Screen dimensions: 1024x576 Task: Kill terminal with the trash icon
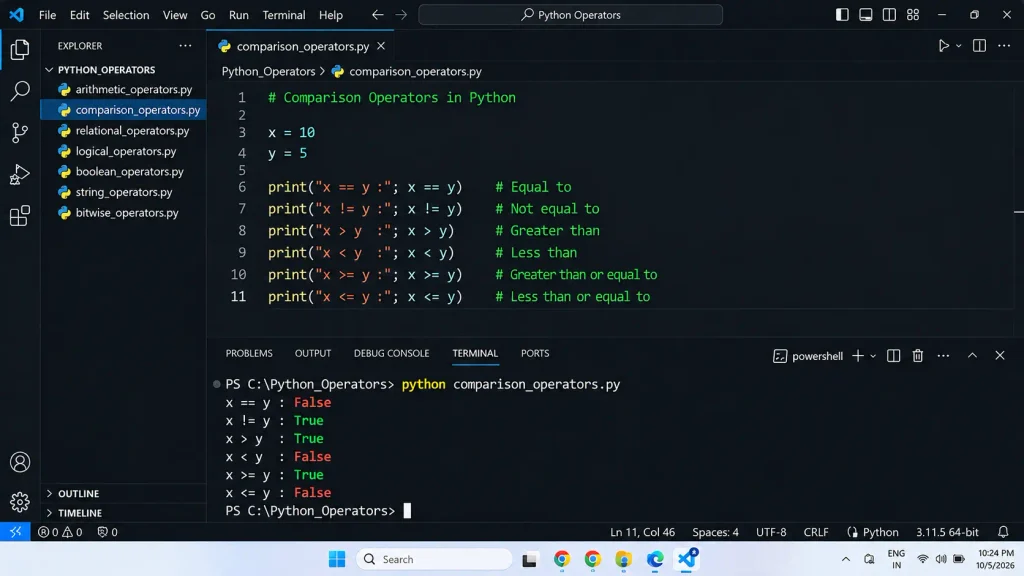point(918,356)
